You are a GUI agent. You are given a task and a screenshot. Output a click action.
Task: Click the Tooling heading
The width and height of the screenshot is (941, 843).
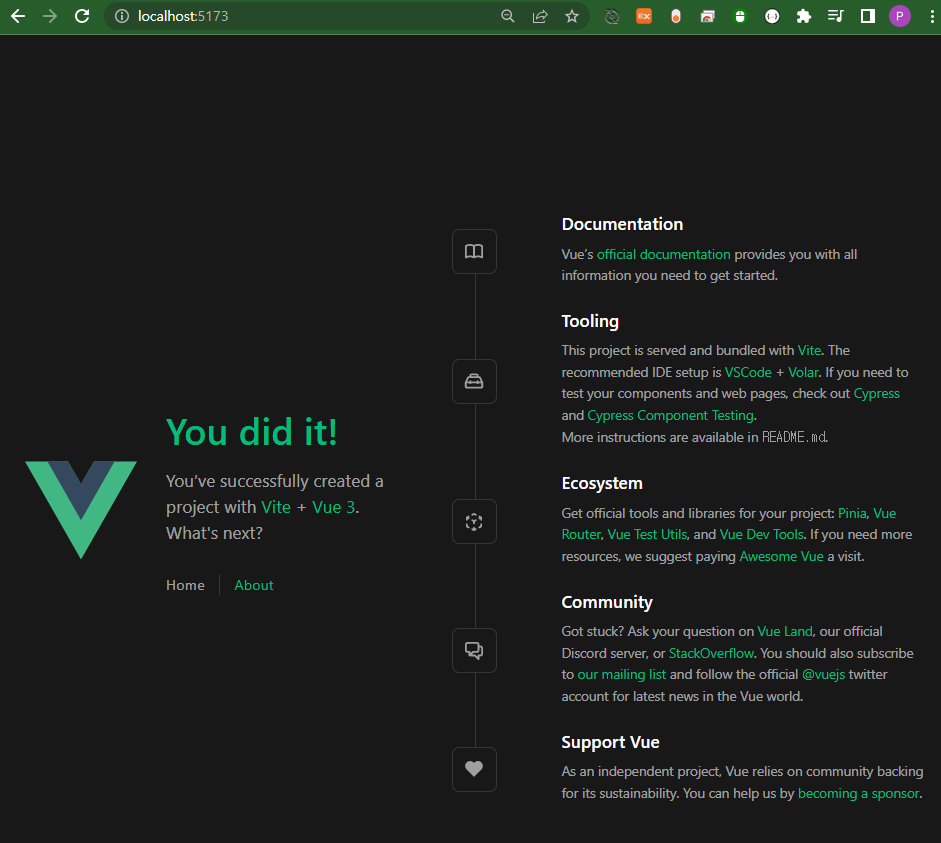[590, 322]
